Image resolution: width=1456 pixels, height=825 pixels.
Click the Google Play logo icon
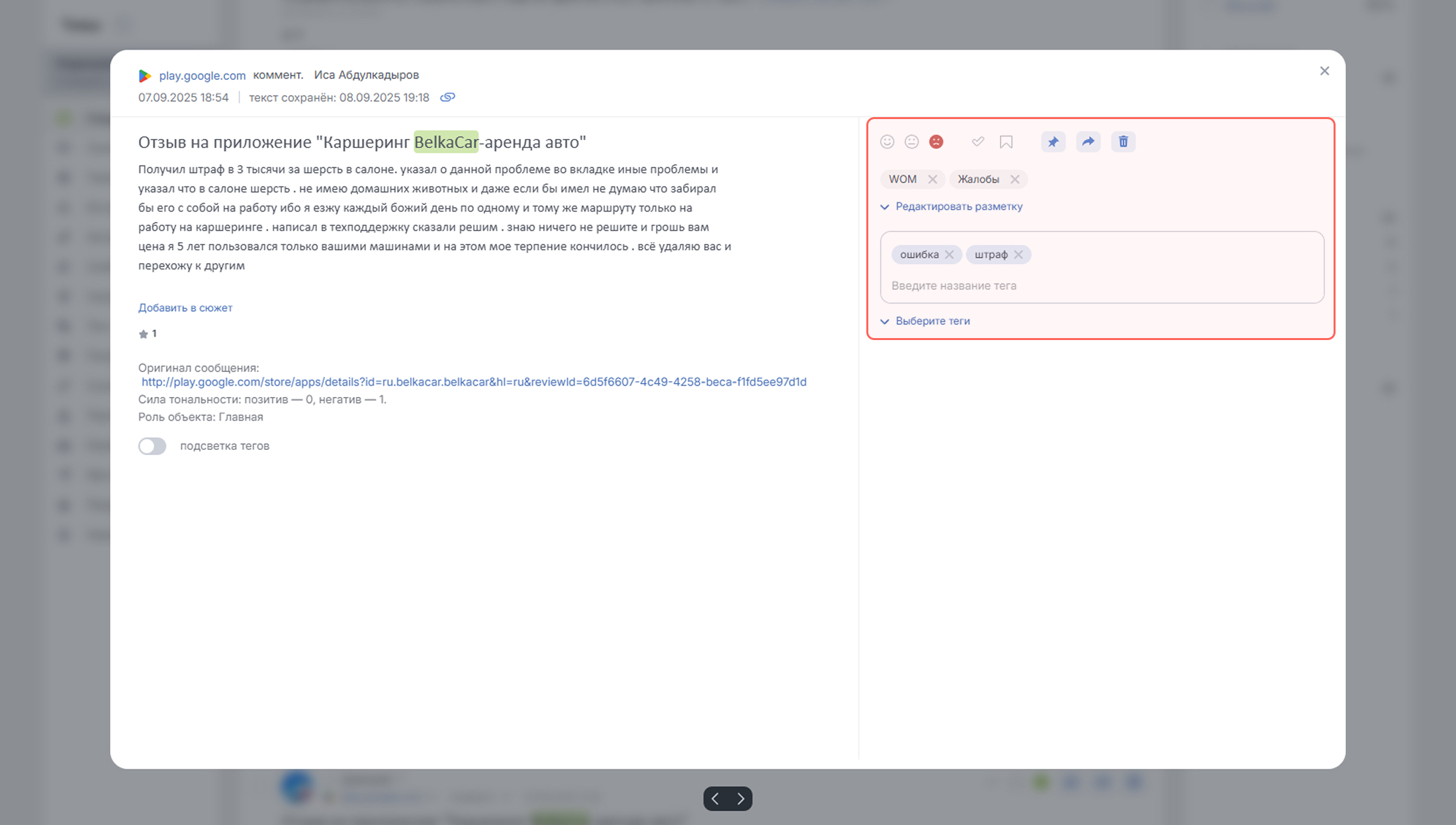pyautogui.click(x=144, y=76)
